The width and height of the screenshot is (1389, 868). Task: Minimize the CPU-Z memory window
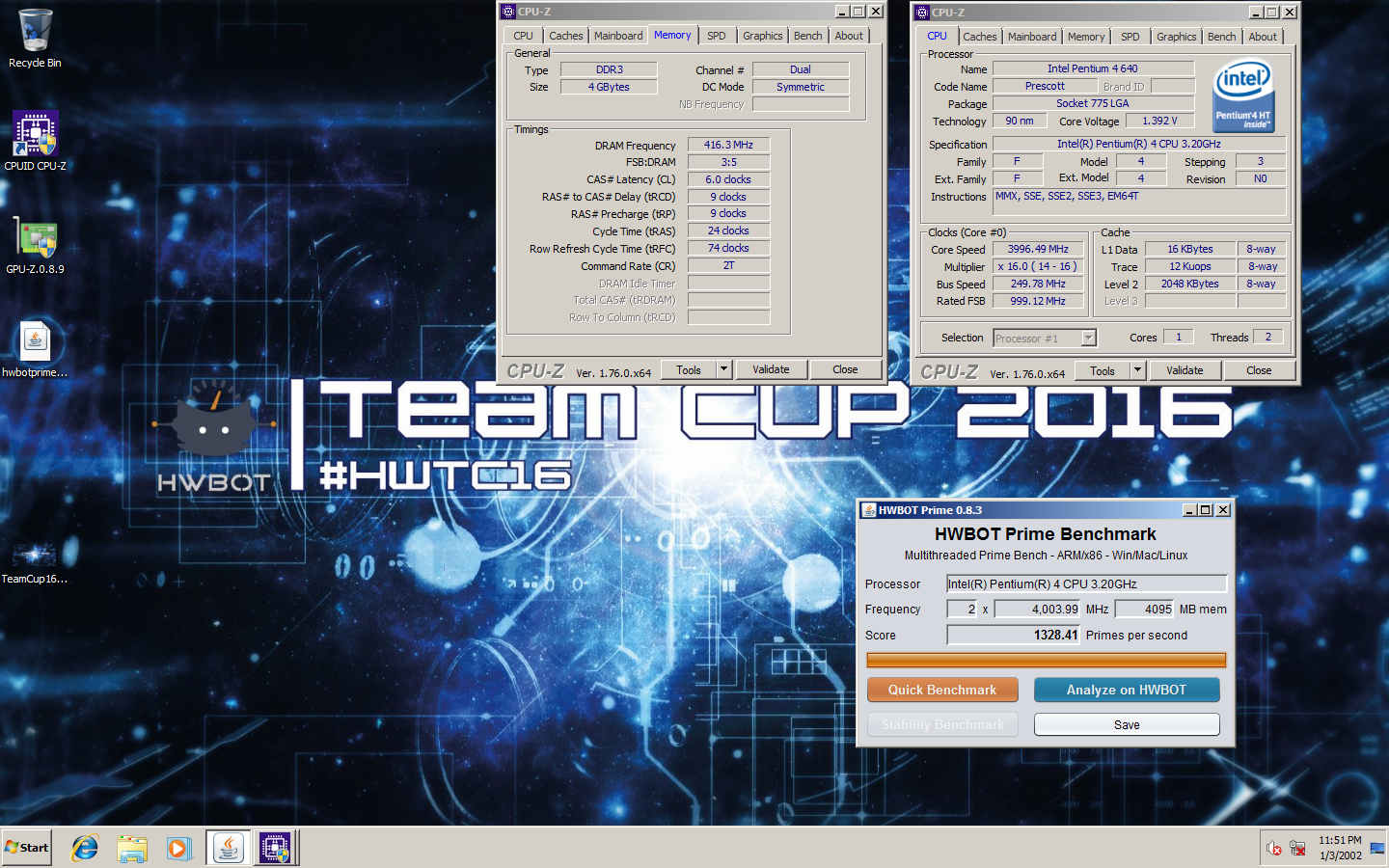[841, 12]
